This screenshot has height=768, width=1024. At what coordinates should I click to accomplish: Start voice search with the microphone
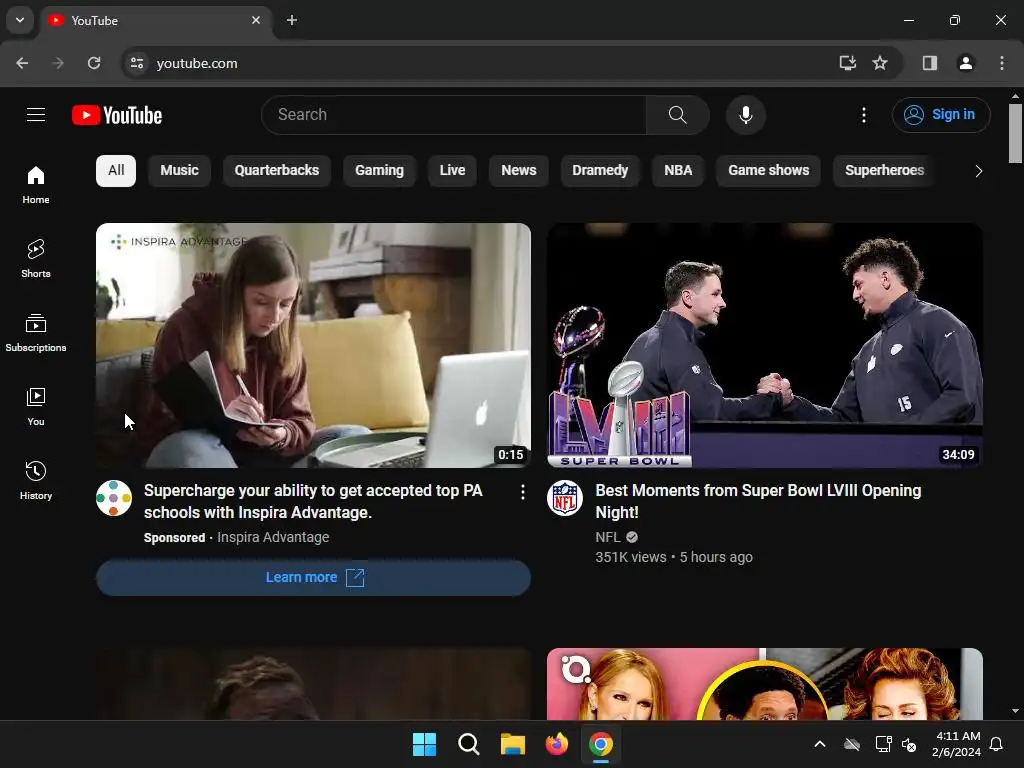(x=745, y=115)
